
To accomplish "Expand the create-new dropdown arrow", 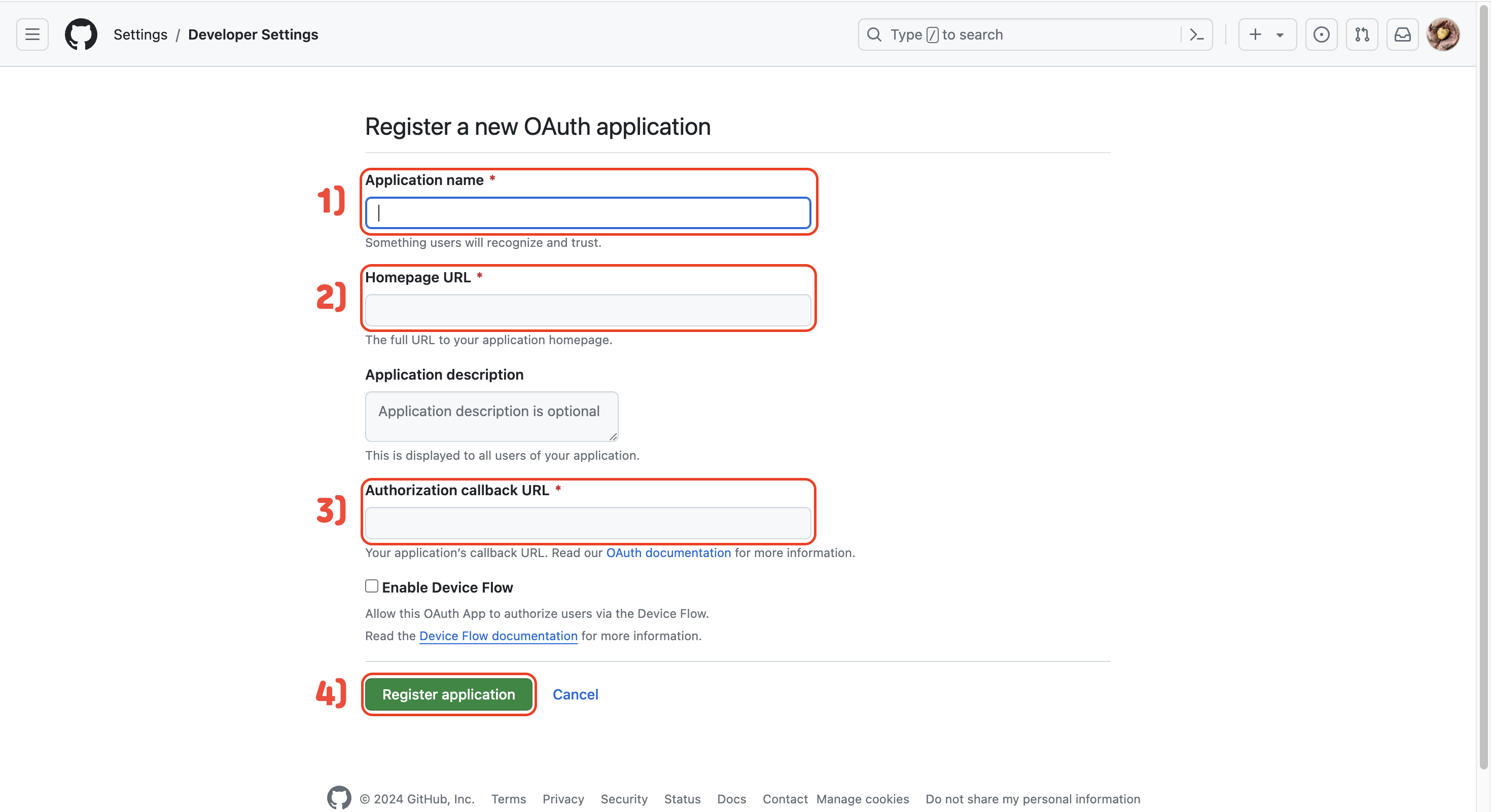I will [1280, 35].
